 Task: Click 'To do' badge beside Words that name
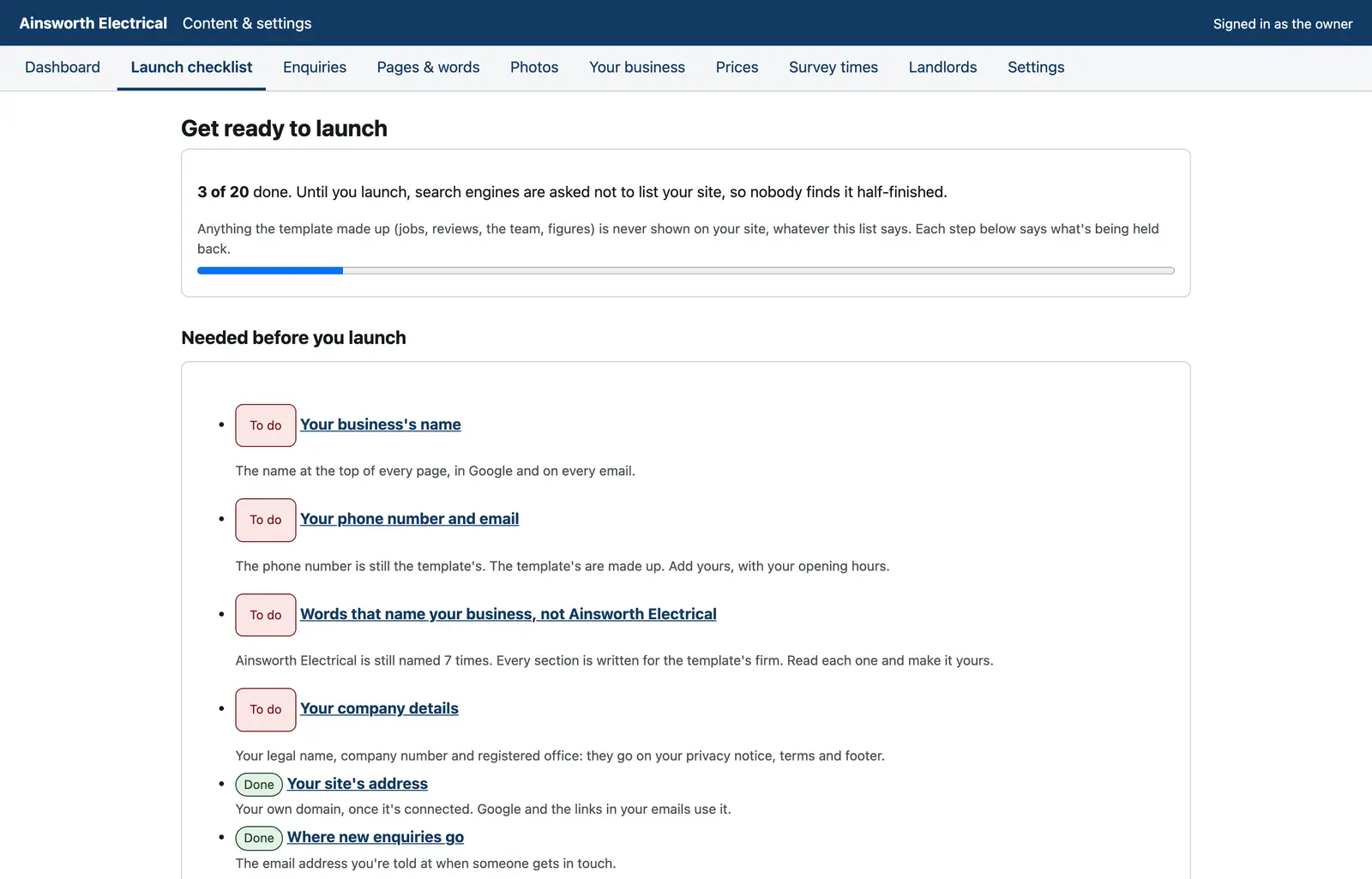tap(266, 615)
